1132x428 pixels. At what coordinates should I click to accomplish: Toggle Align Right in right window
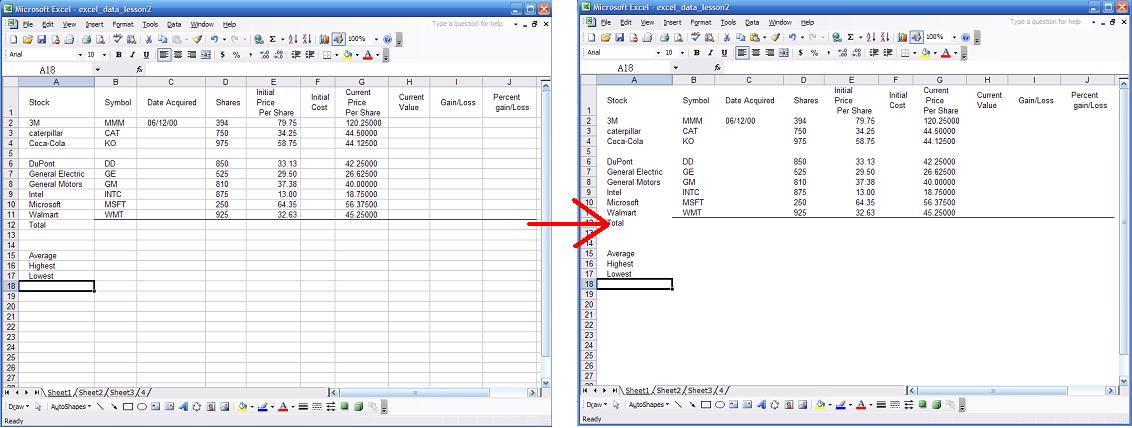(769, 53)
